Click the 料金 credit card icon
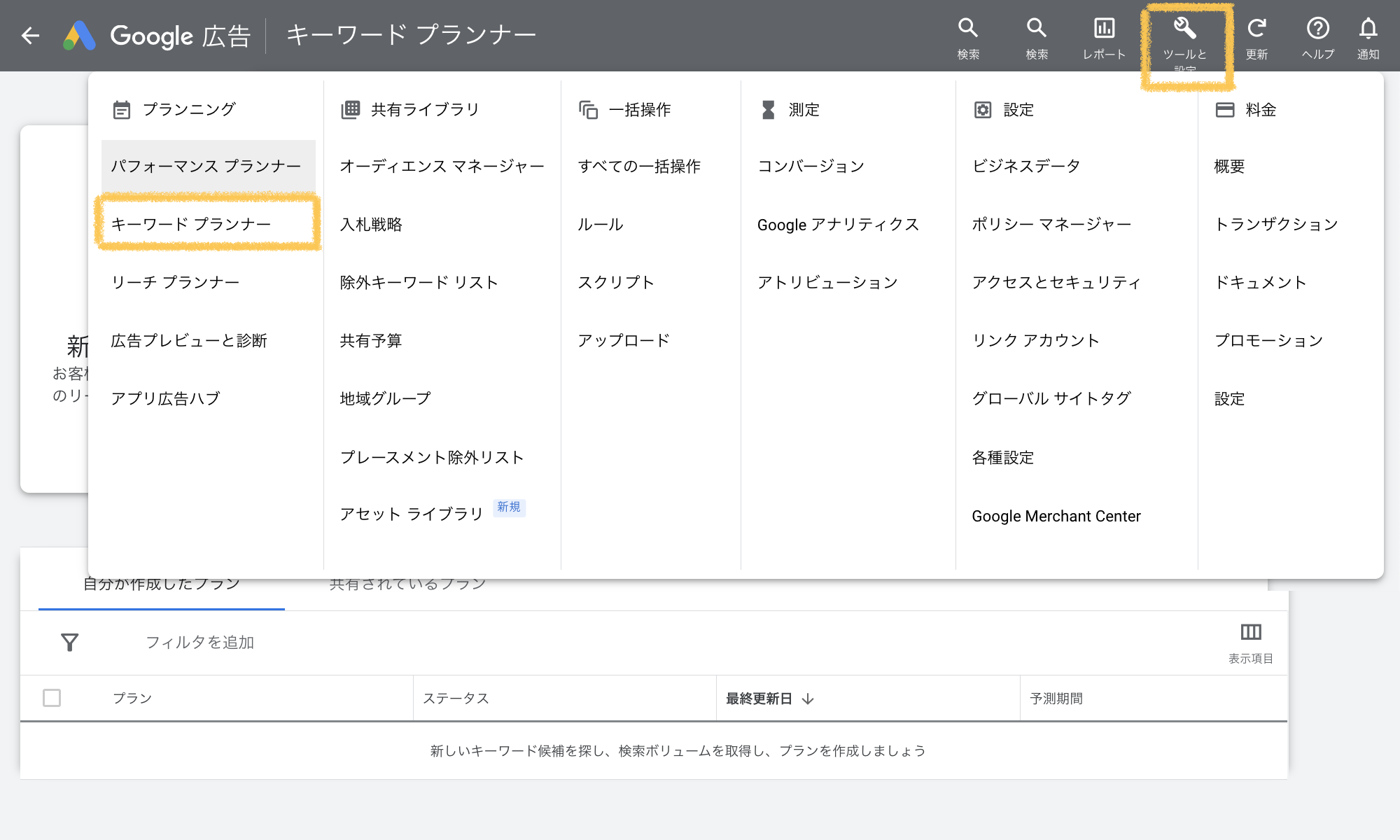Viewport: 1400px width, 840px height. point(1225,110)
